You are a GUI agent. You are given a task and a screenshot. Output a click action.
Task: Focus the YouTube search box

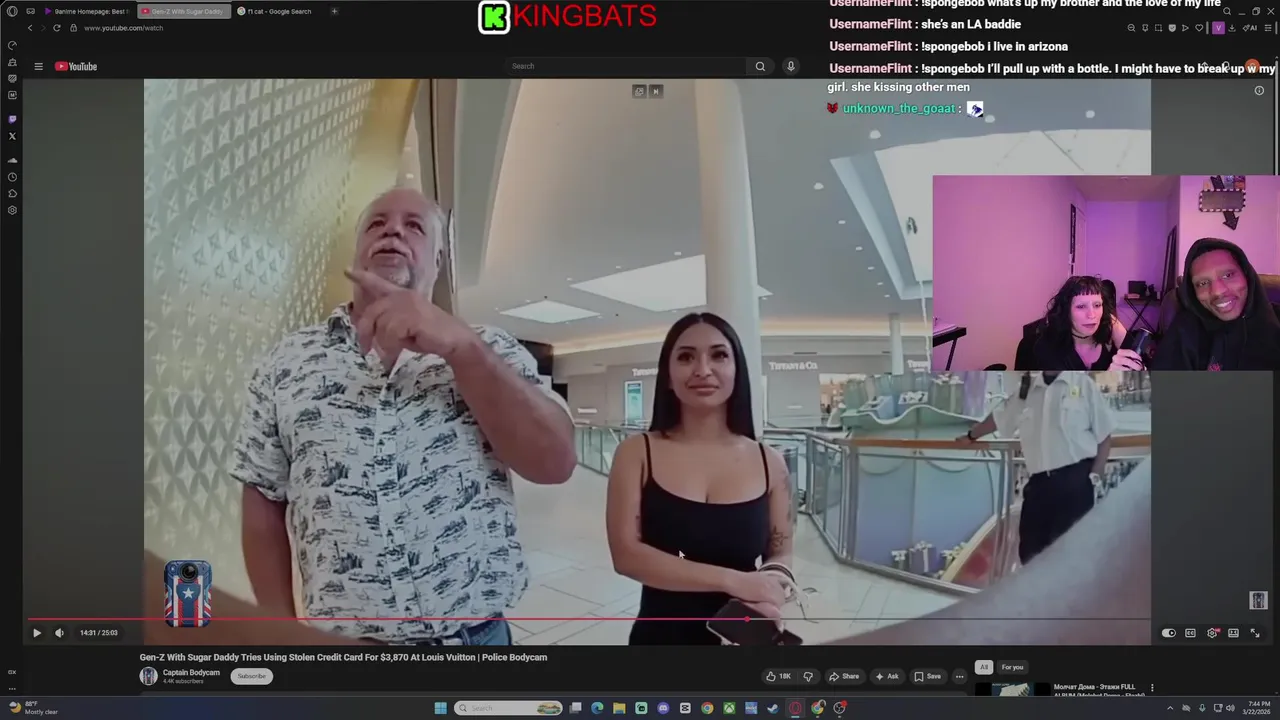click(x=625, y=66)
